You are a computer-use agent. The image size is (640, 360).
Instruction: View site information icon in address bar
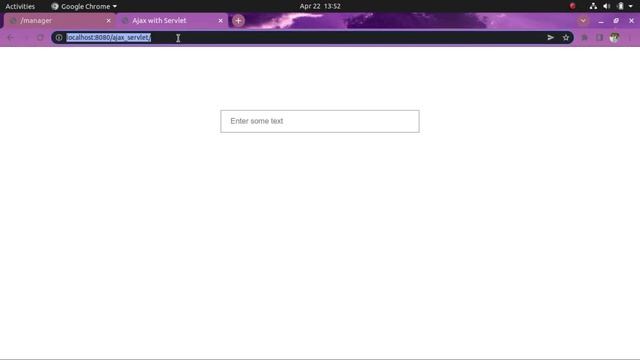(59, 38)
